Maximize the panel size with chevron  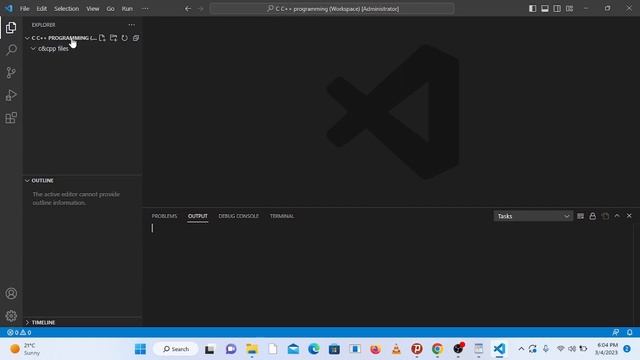coord(617,216)
